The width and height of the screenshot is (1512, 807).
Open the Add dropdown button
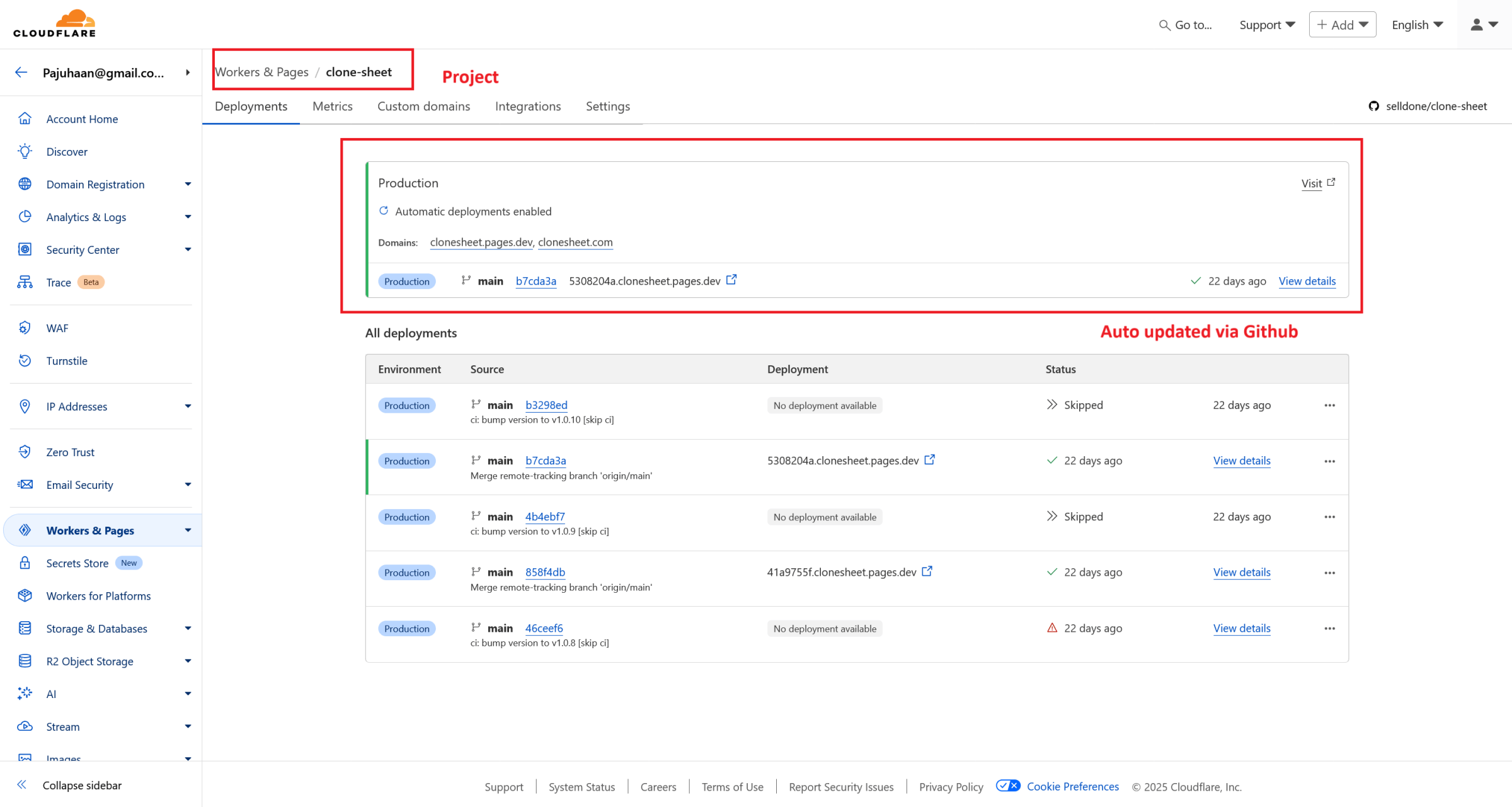(1343, 25)
